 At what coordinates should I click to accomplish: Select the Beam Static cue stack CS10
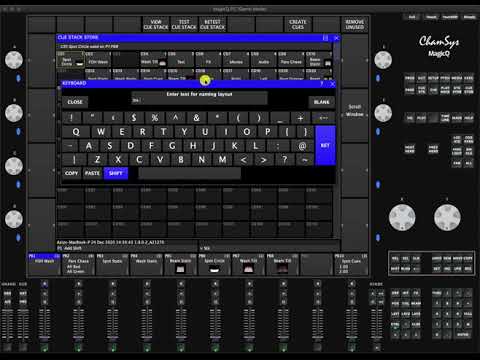319,60
